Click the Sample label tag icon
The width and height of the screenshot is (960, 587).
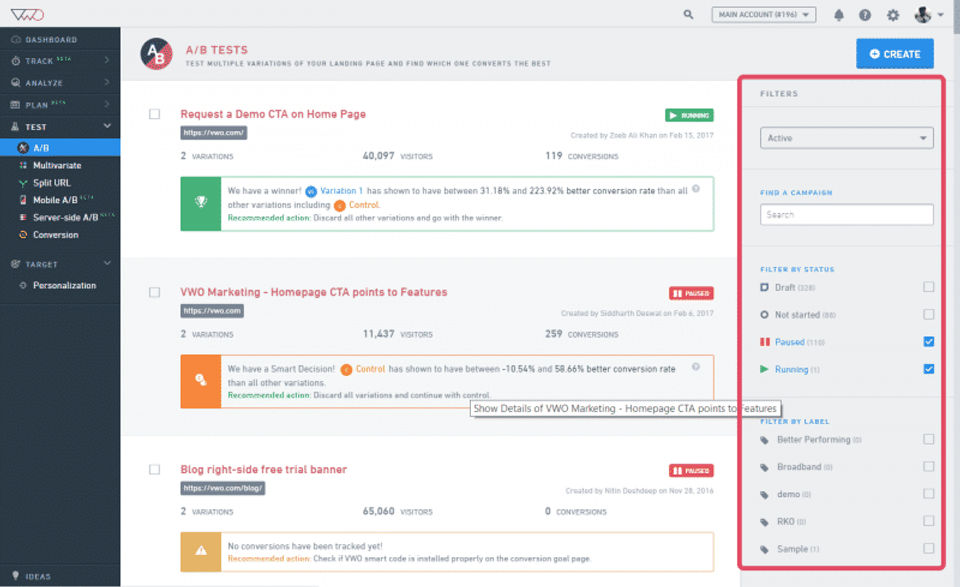(x=764, y=549)
